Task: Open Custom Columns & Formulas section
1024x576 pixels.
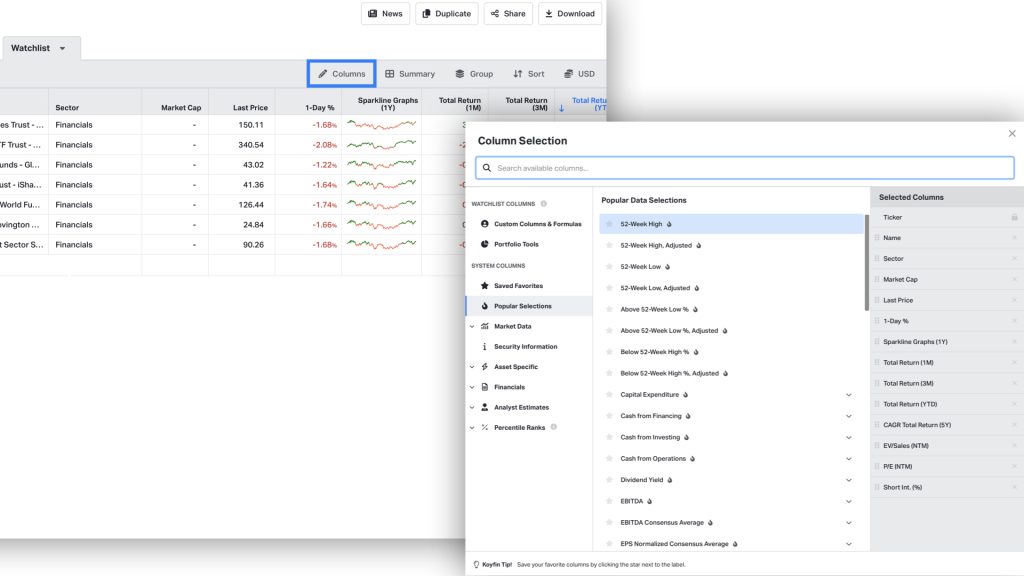Action: 537,224
